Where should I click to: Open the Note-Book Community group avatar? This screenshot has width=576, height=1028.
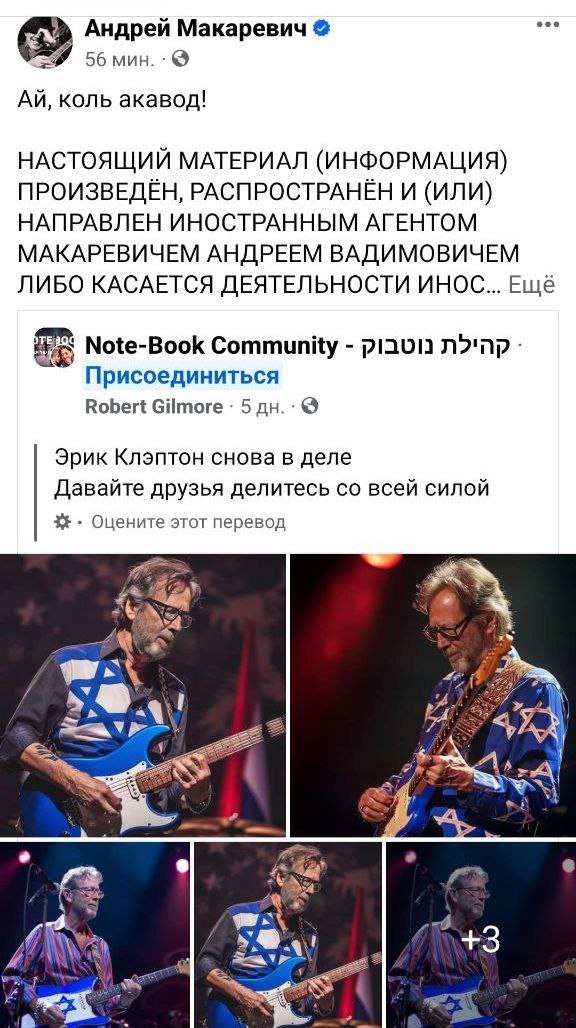[54, 347]
